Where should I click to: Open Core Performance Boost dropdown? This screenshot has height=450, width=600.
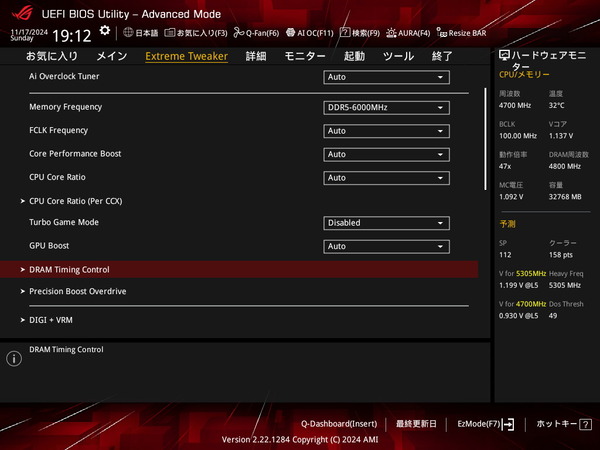[x=386, y=154]
